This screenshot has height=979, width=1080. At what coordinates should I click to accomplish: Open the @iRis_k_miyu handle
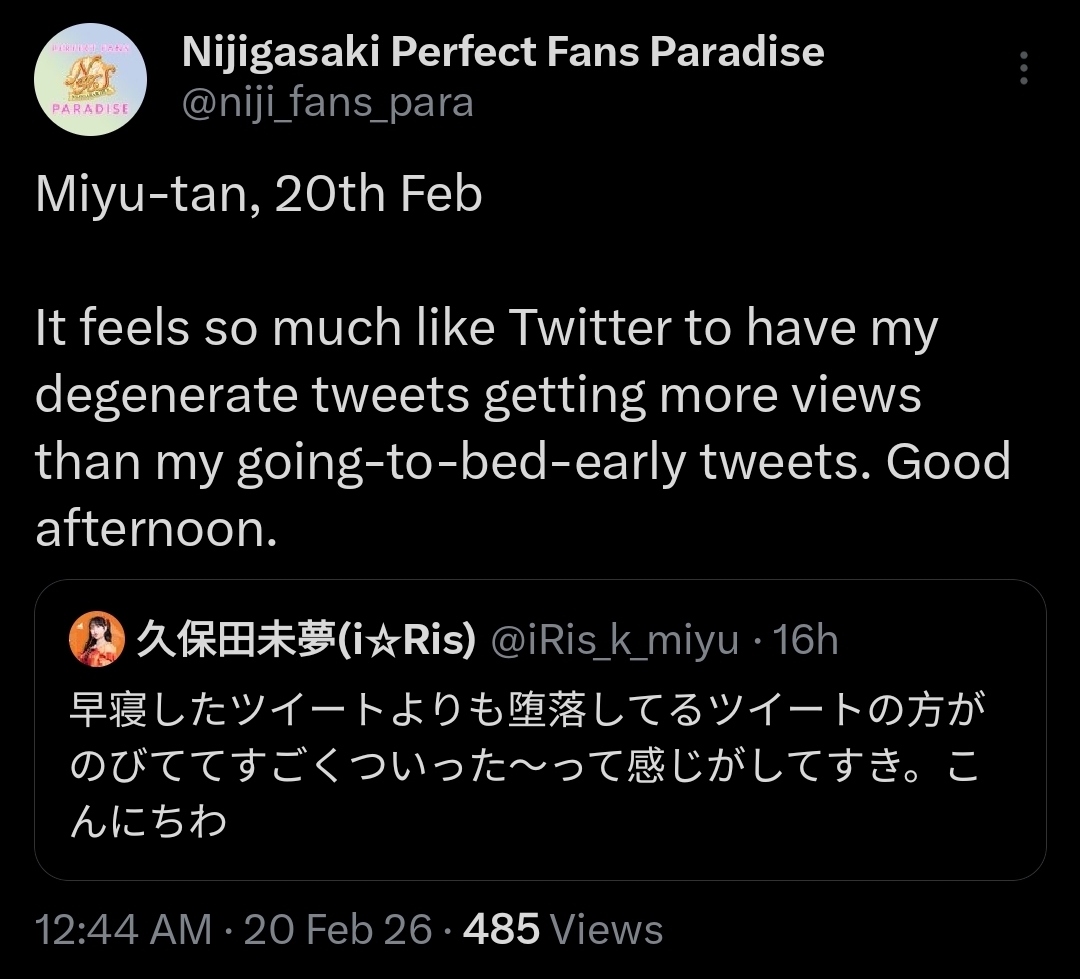[x=614, y=640]
